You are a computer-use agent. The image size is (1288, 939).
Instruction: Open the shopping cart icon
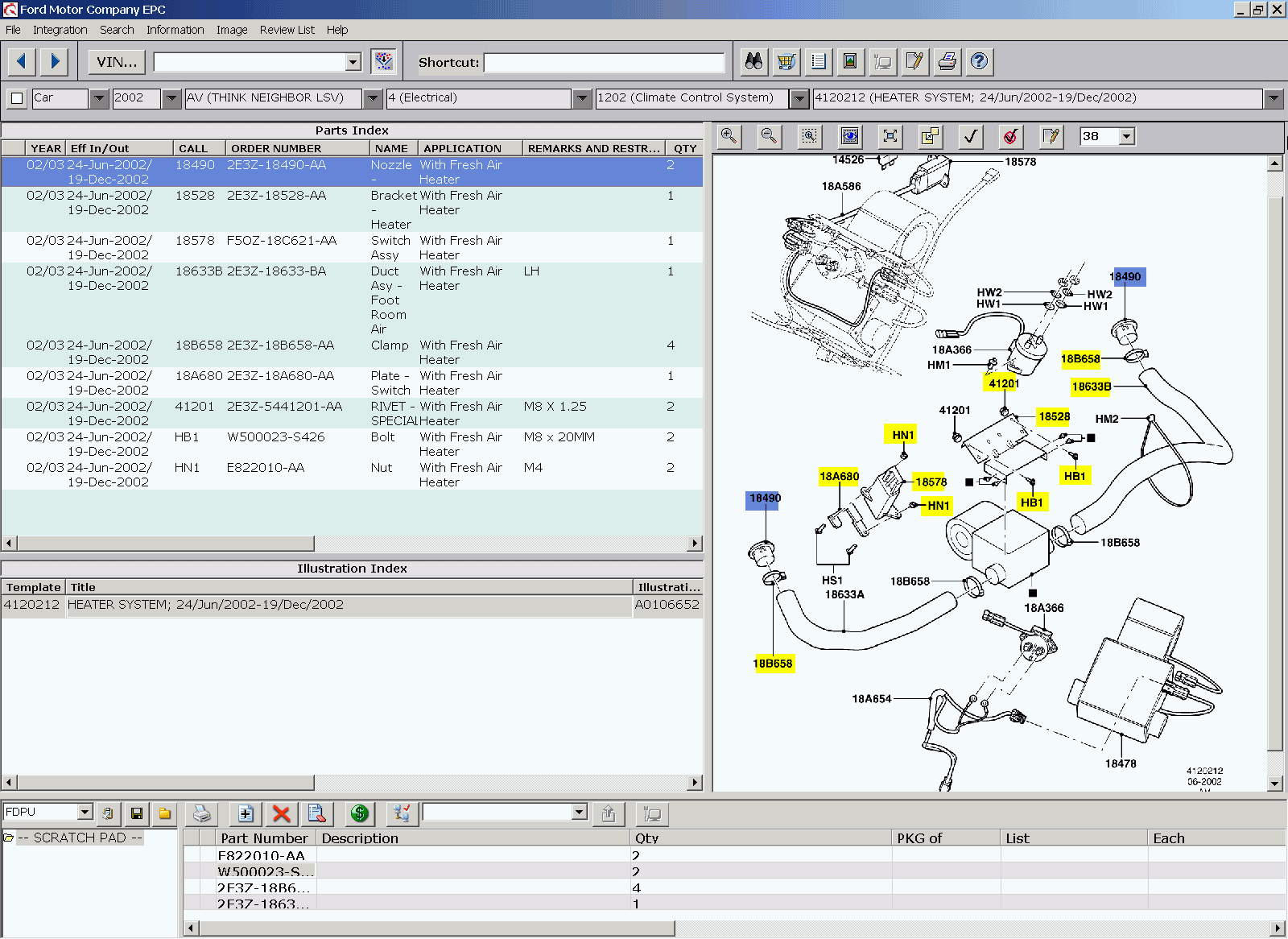pos(786,61)
